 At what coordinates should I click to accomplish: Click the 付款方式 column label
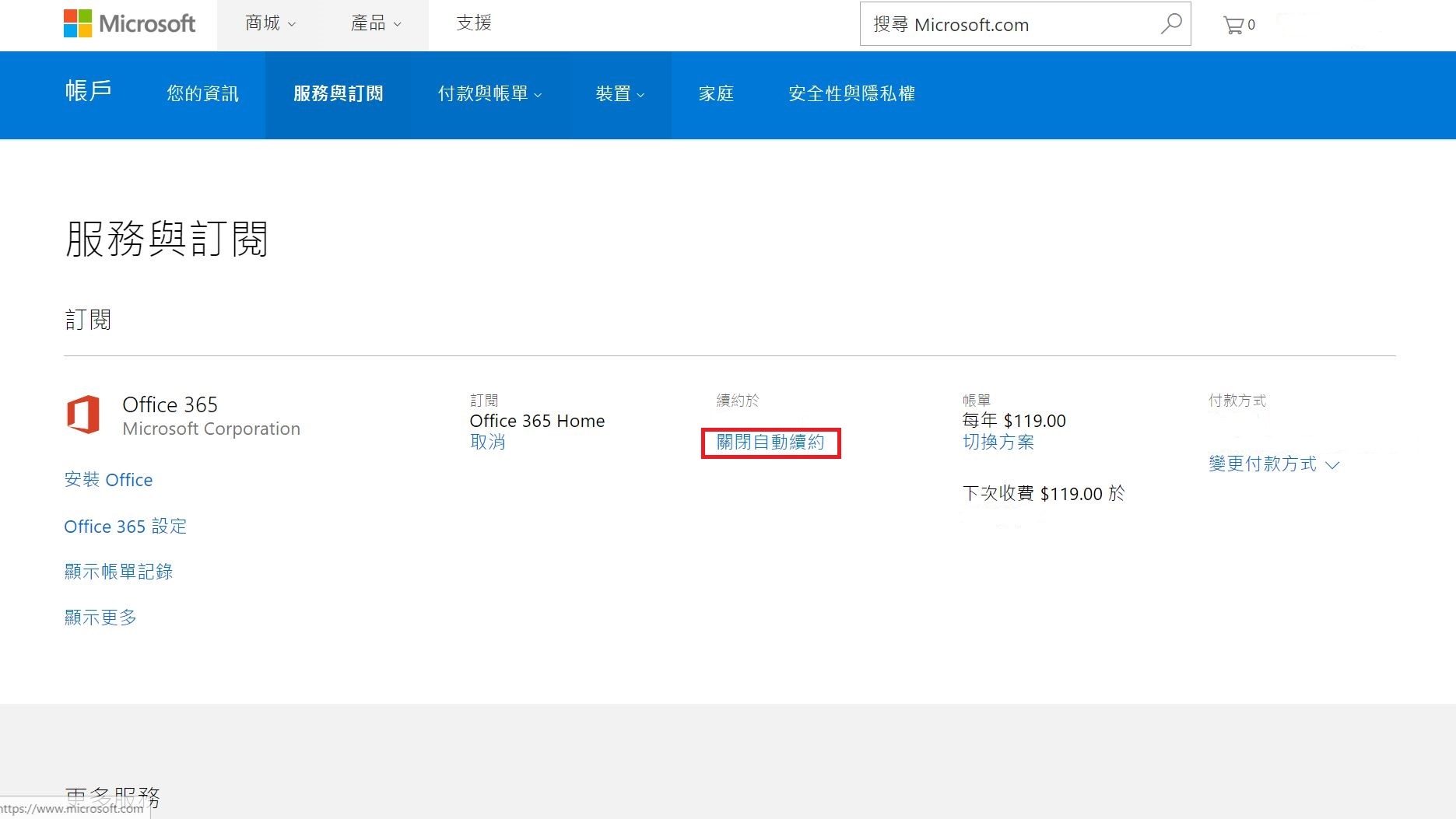pos(1237,401)
